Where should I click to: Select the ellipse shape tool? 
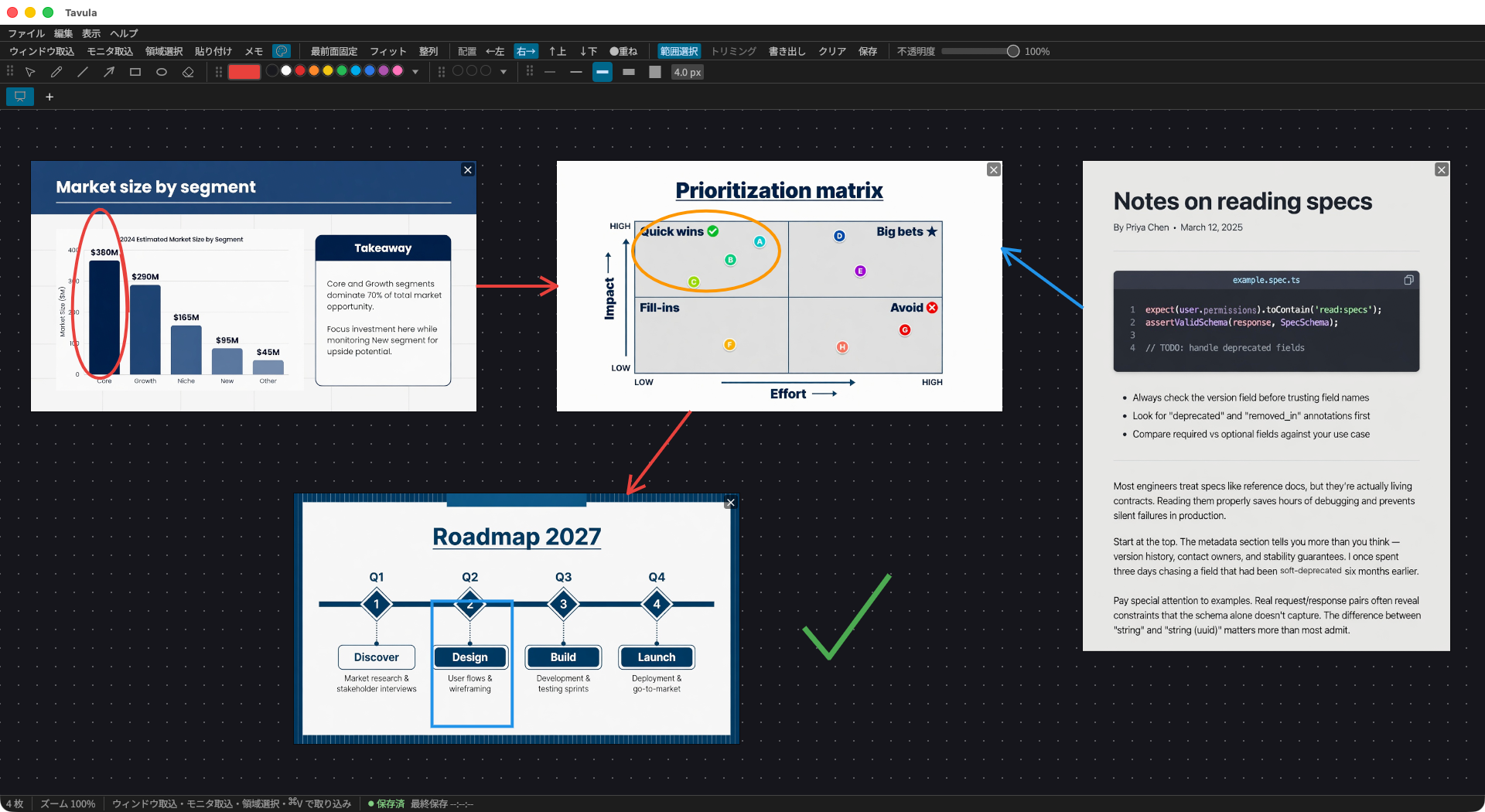click(x=162, y=72)
